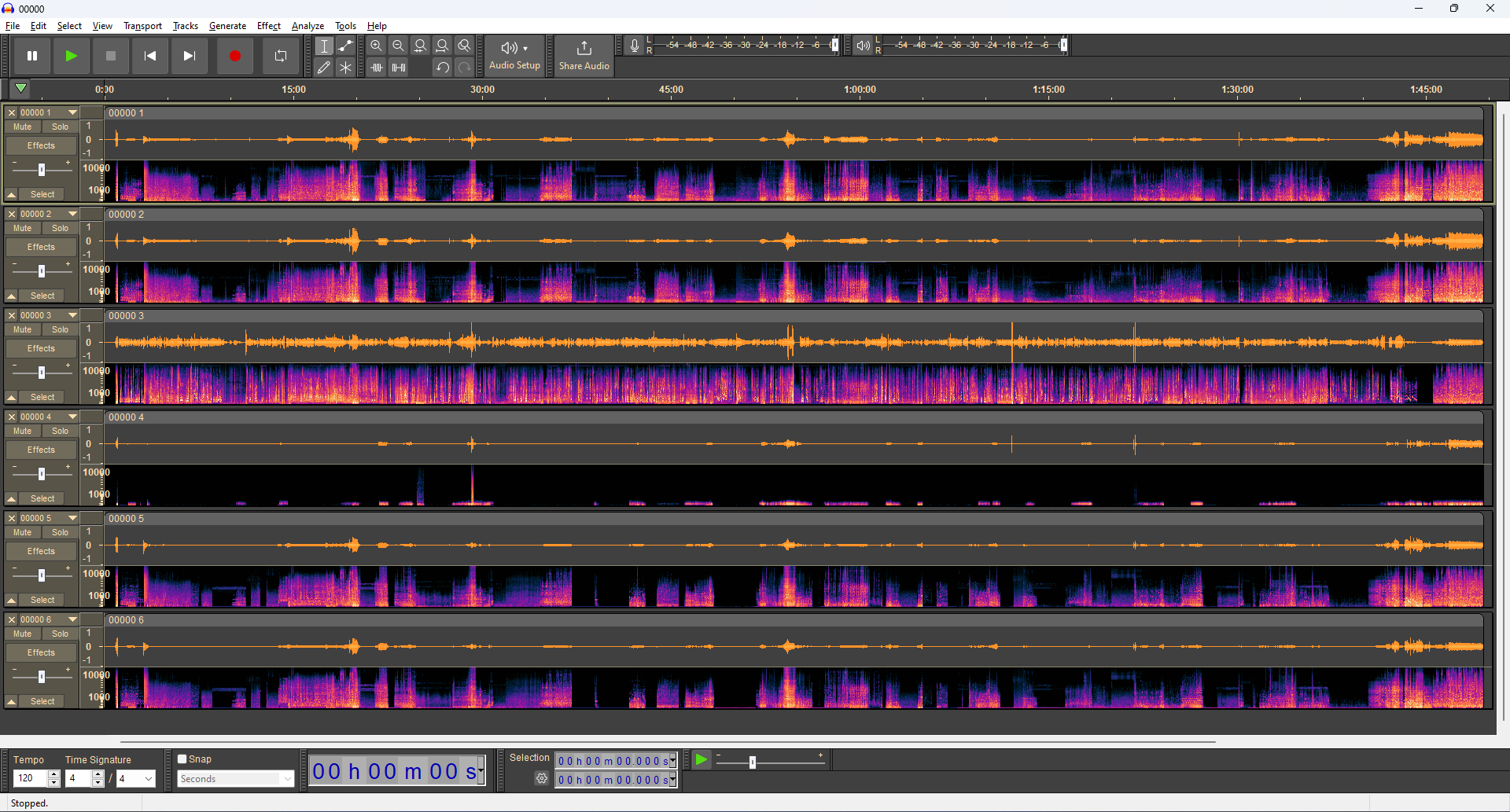
Task: Open track 00000 3 dropdown menu
Action: coord(72,315)
